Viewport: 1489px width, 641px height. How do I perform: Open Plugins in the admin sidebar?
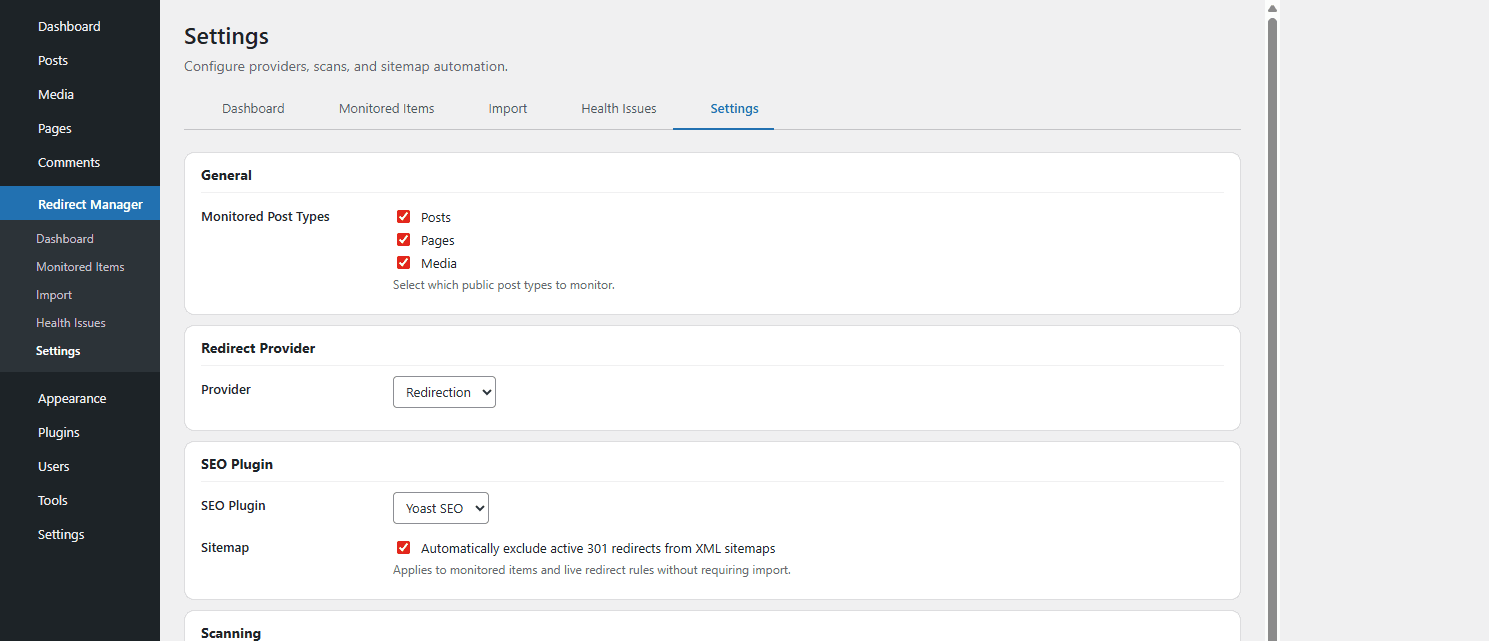click(59, 432)
